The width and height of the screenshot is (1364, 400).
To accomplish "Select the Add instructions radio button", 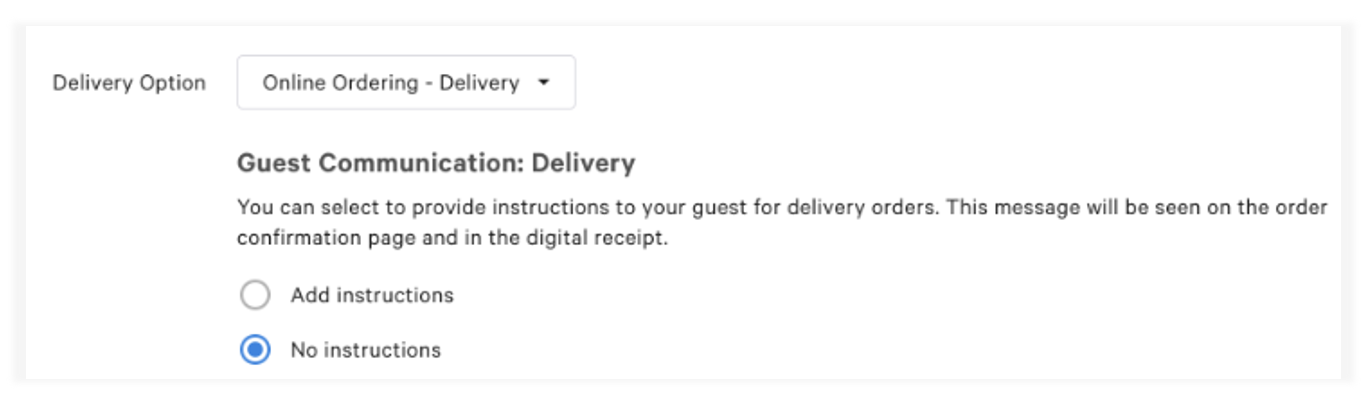I will [x=255, y=295].
